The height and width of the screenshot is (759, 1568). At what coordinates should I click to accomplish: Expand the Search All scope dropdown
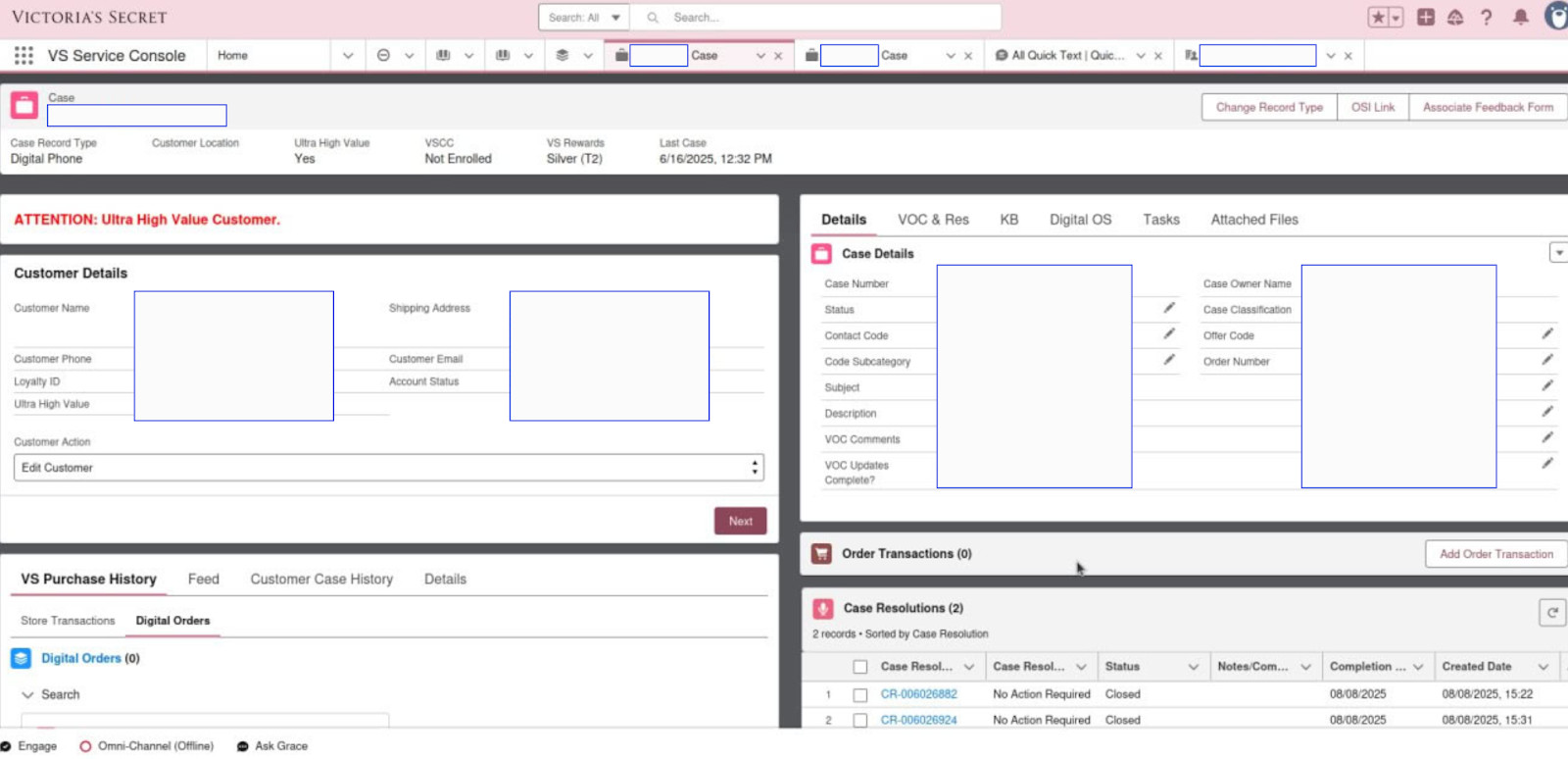click(x=585, y=18)
